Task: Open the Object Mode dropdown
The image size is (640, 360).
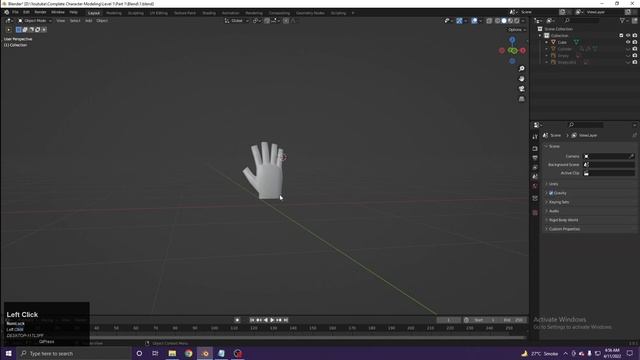Action: pos(35,21)
